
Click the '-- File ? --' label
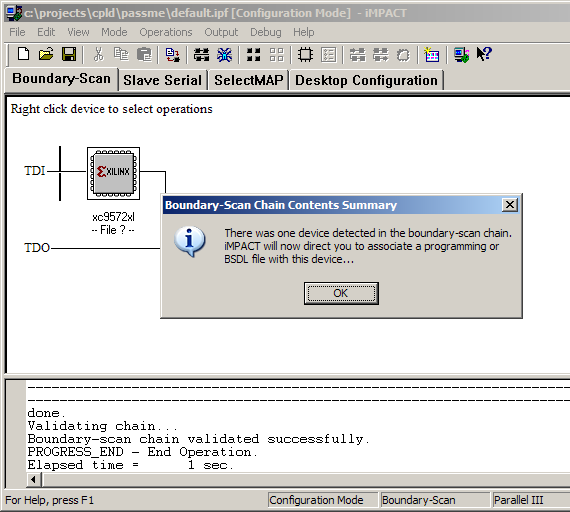113,230
